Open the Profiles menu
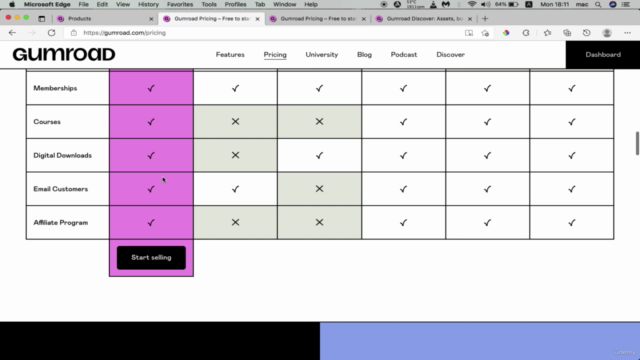The image size is (640, 360). point(236,4)
